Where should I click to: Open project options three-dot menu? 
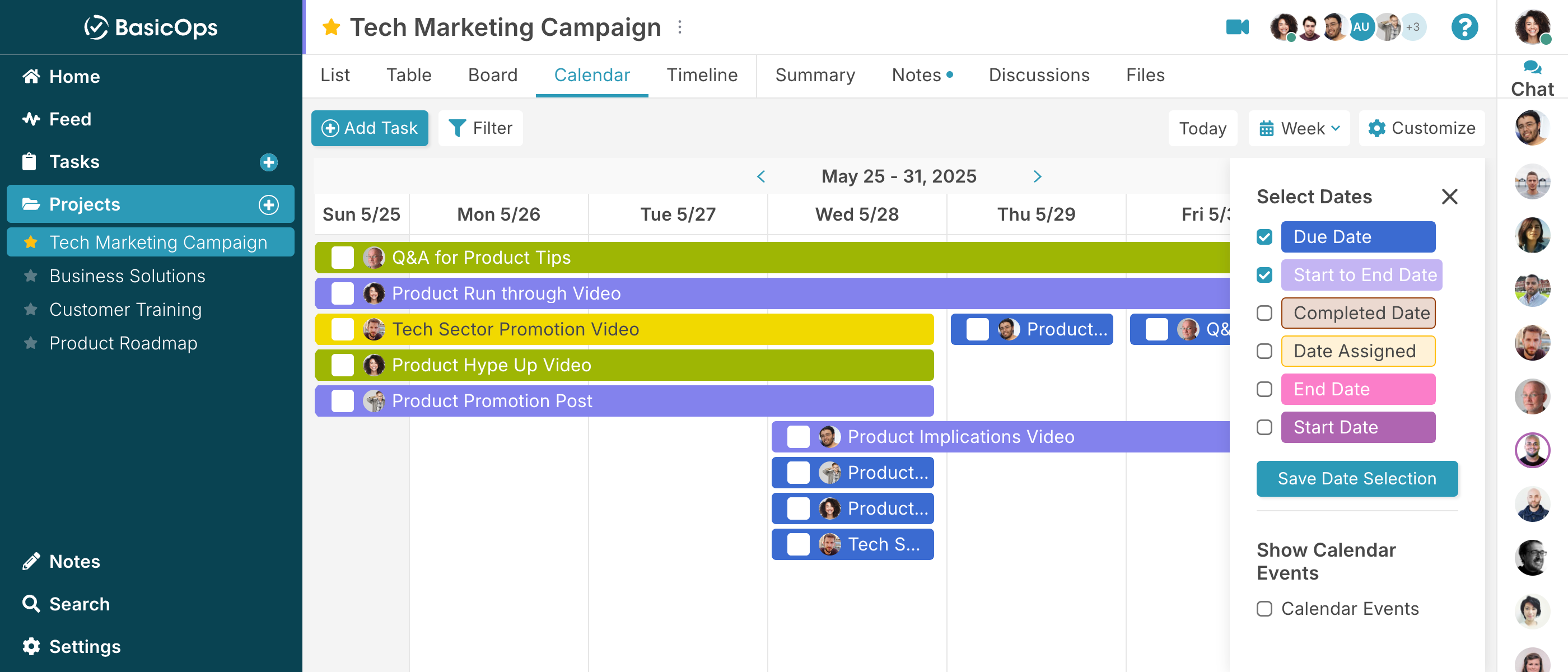[680, 27]
